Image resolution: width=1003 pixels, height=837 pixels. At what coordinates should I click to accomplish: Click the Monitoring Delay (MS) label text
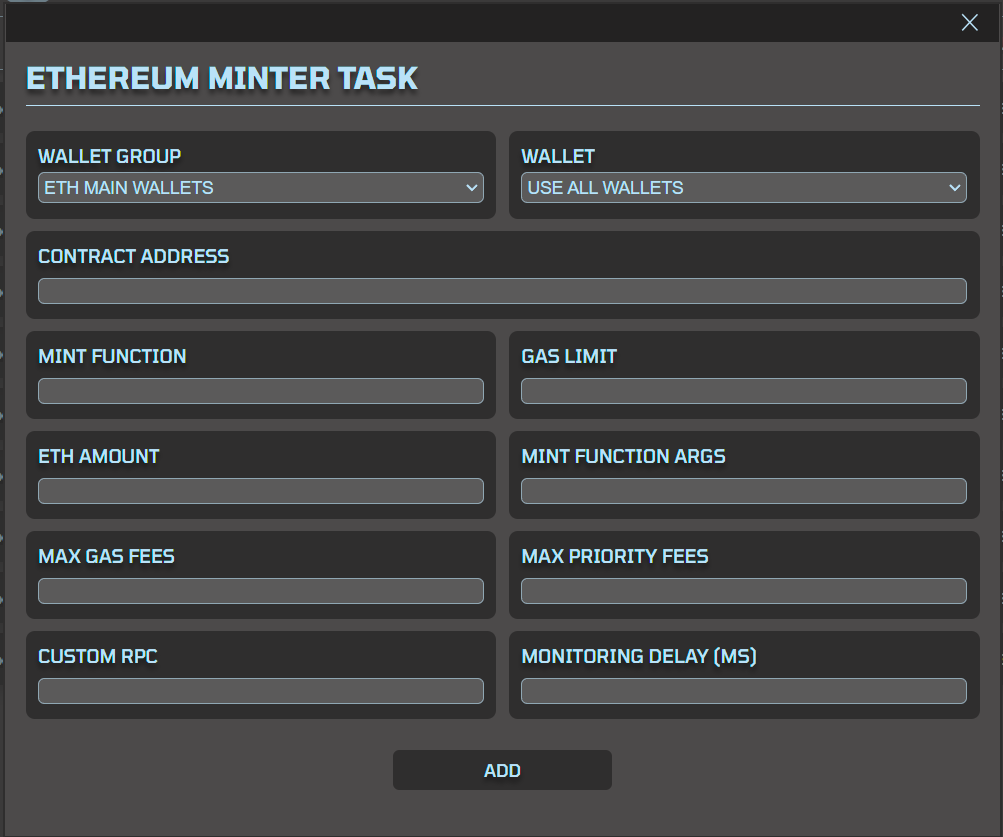(639, 656)
